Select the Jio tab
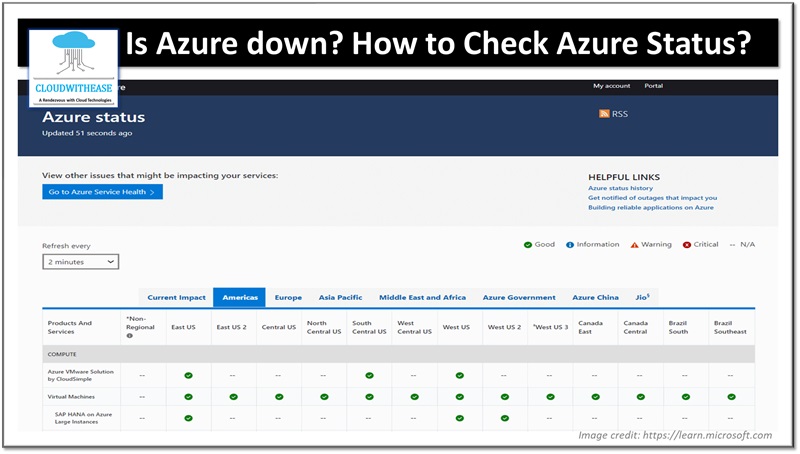 coord(642,297)
